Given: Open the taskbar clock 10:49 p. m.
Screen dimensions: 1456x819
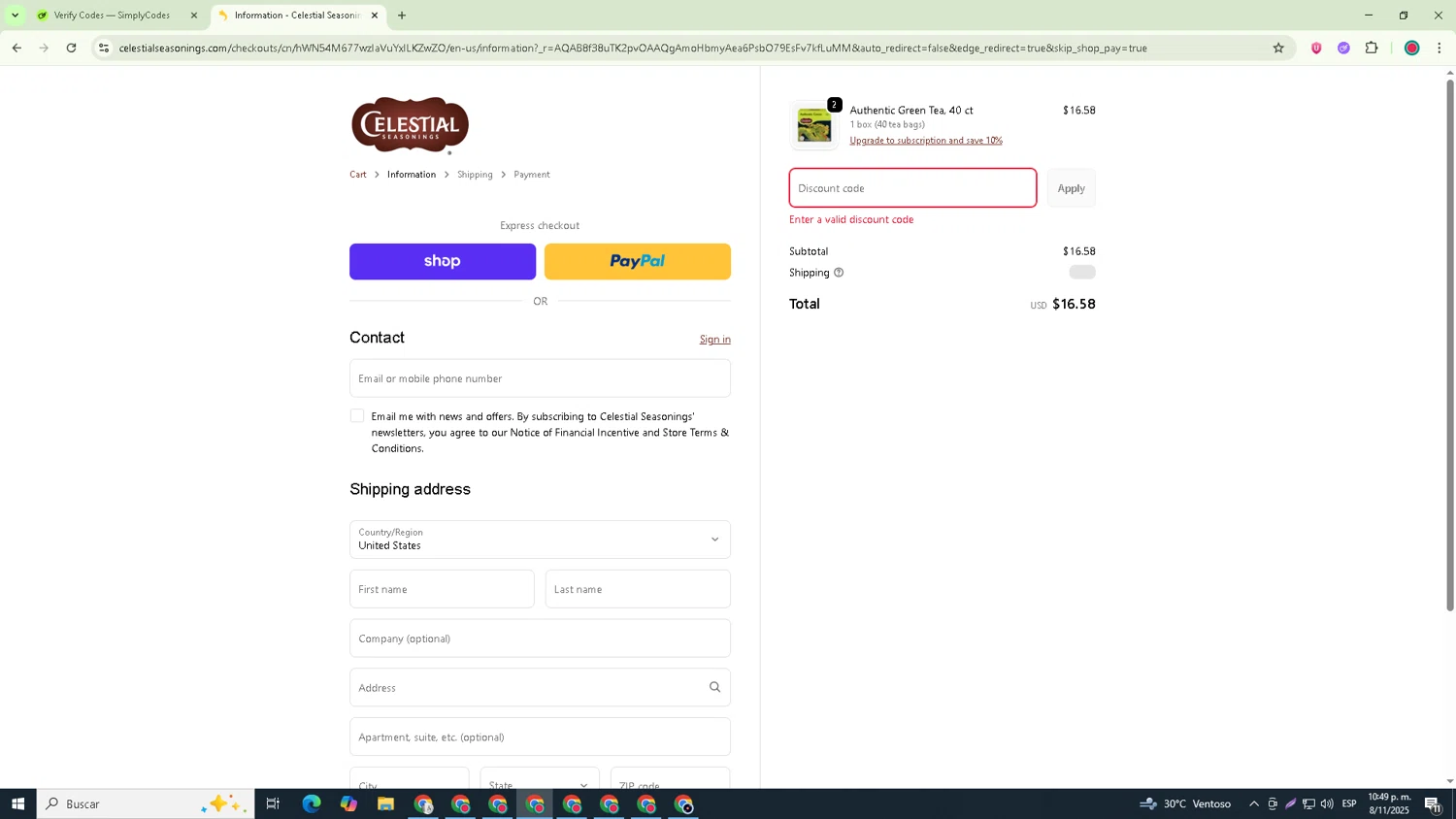Looking at the screenshot, I should [1389, 803].
